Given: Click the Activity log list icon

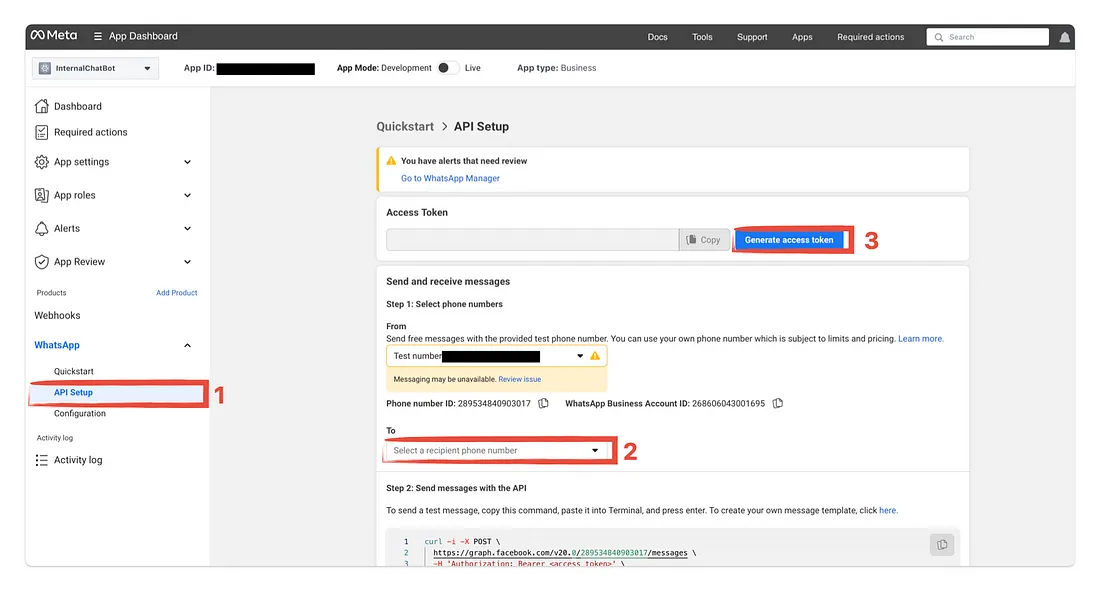Looking at the screenshot, I should click(x=41, y=460).
